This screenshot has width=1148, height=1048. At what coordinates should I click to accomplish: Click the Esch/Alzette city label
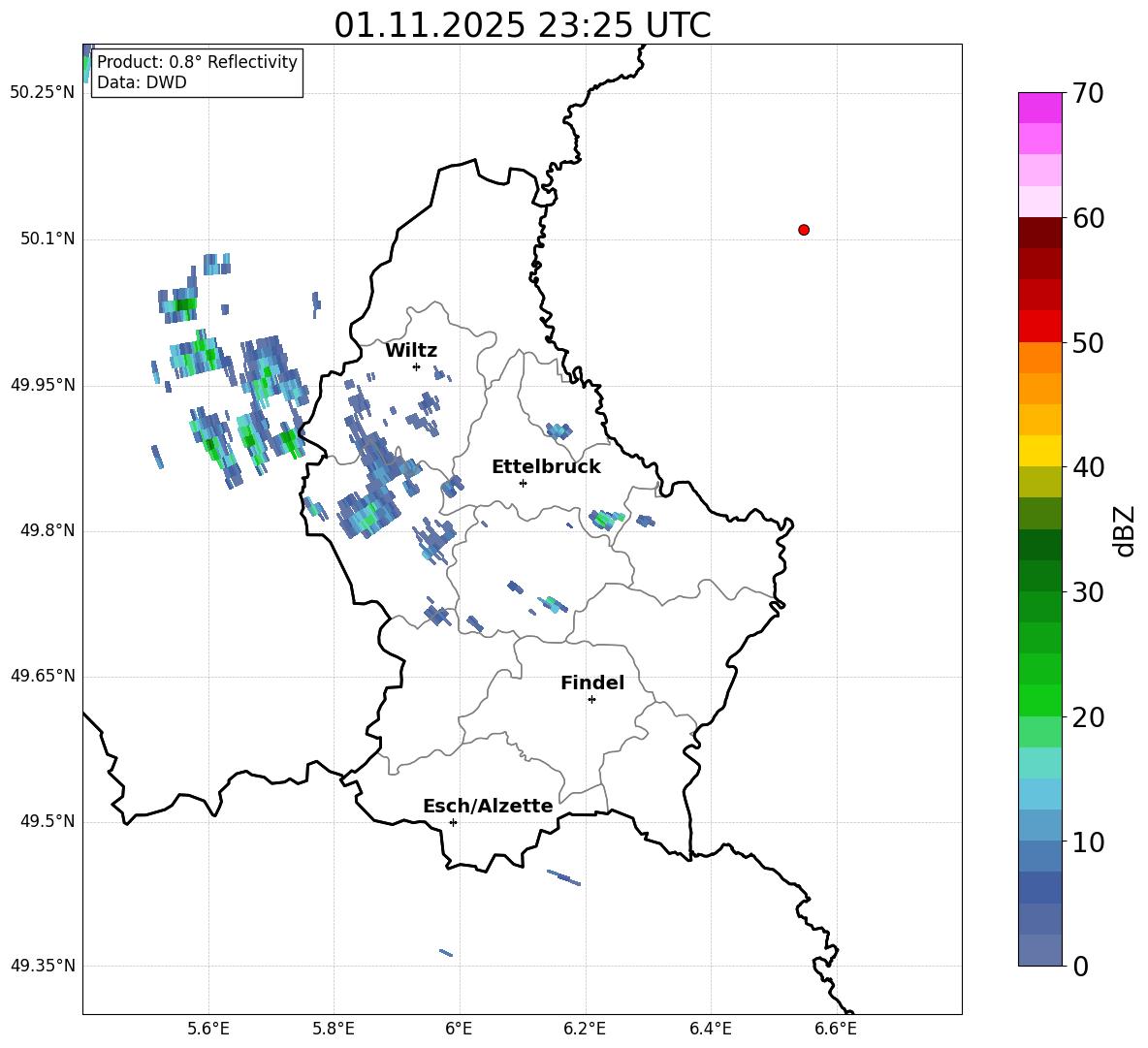pos(488,807)
